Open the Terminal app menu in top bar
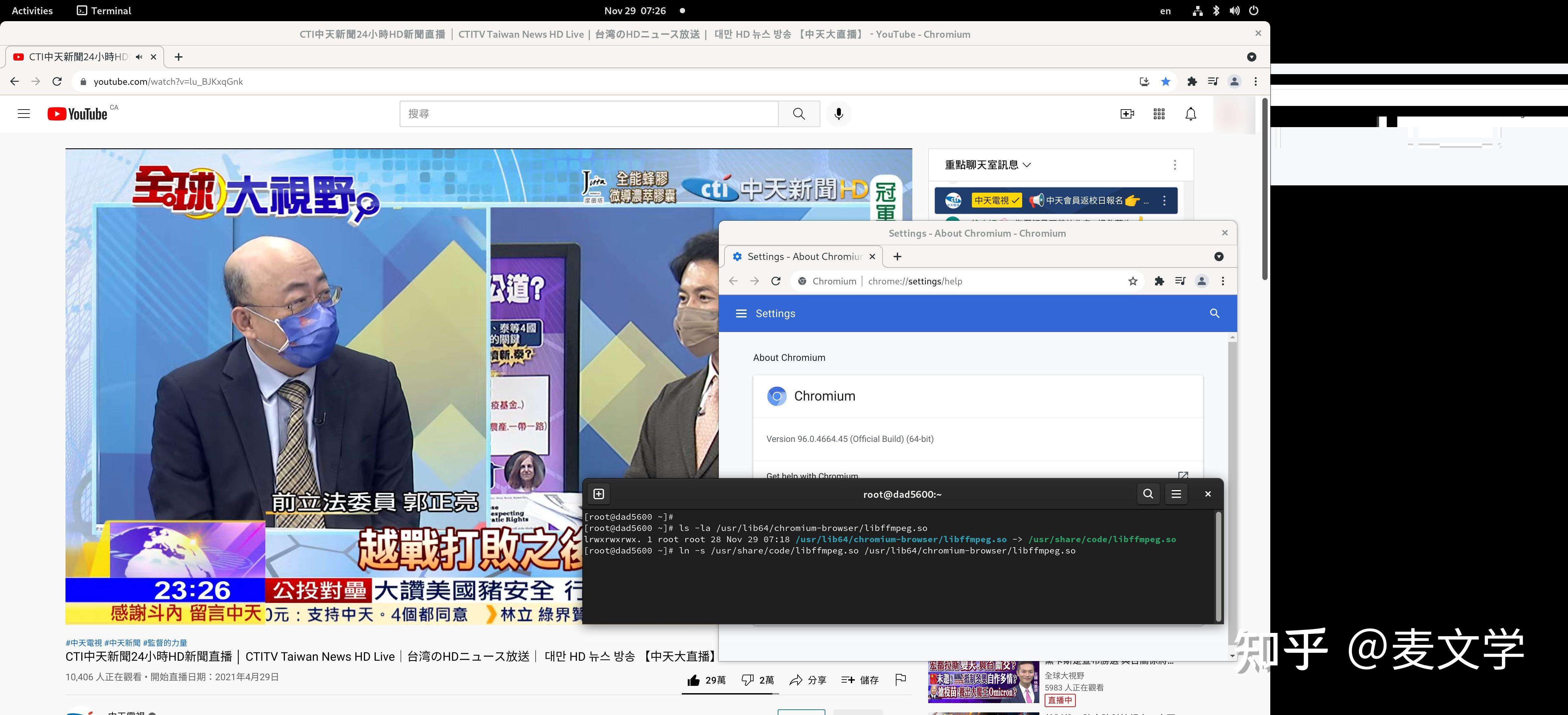 (x=104, y=10)
